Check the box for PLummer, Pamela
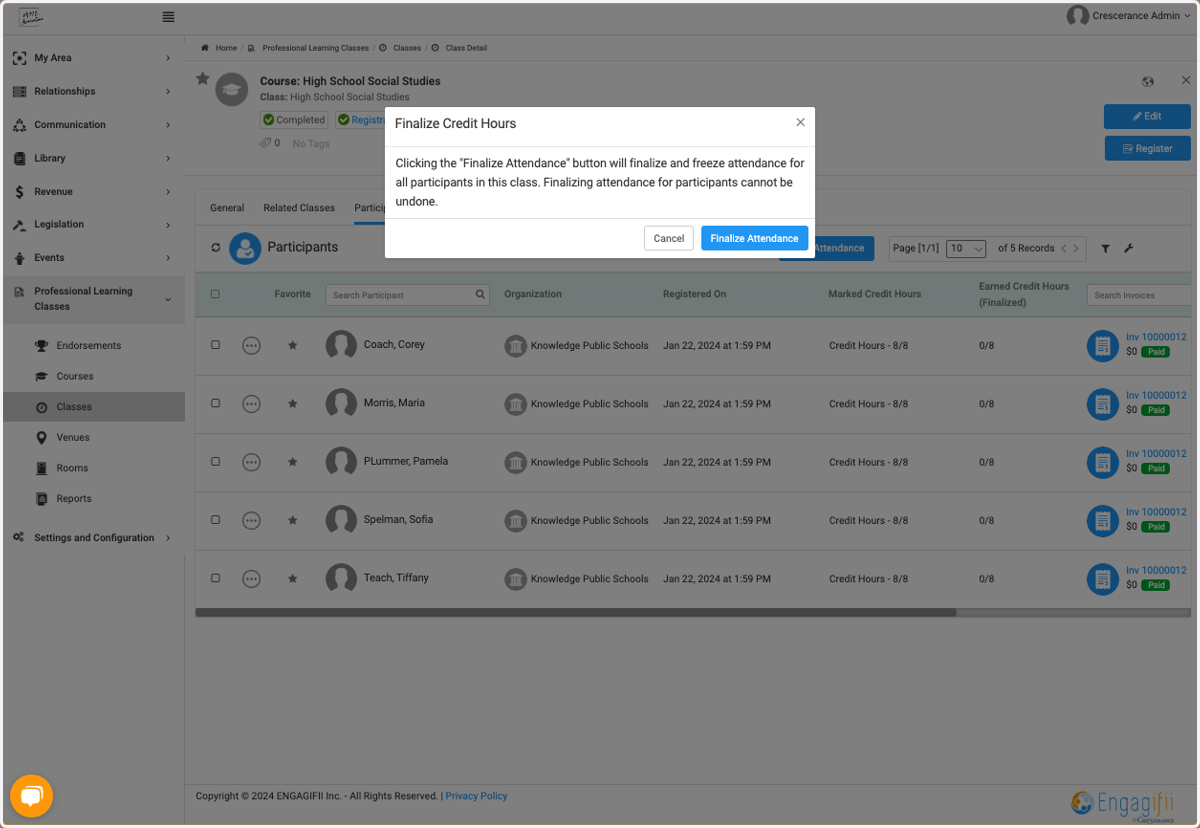1200x828 pixels. point(215,461)
